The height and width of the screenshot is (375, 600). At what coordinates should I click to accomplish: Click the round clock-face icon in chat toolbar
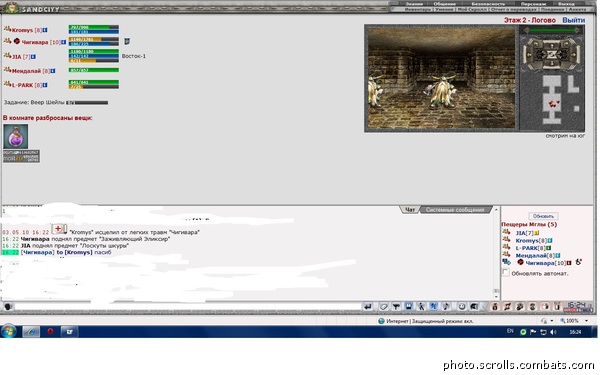462,307
